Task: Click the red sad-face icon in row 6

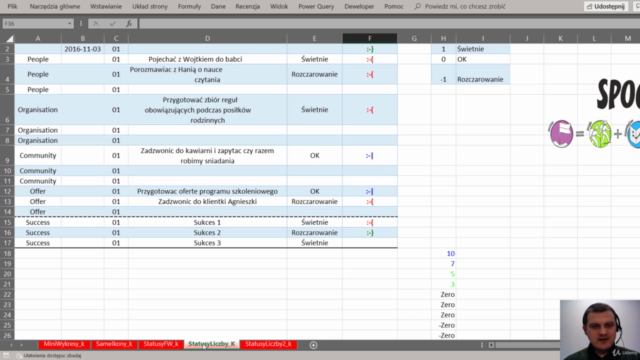Action: [x=370, y=110]
